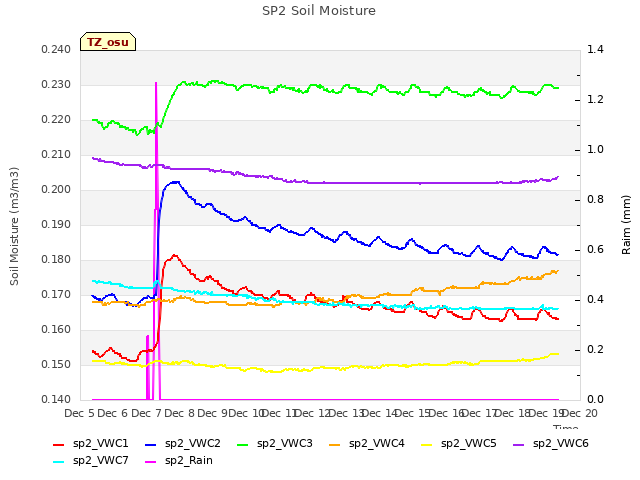Click the TZ_osu annotation label
This screenshot has width=640, height=480.
pyautogui.click(x=108, y=42)
